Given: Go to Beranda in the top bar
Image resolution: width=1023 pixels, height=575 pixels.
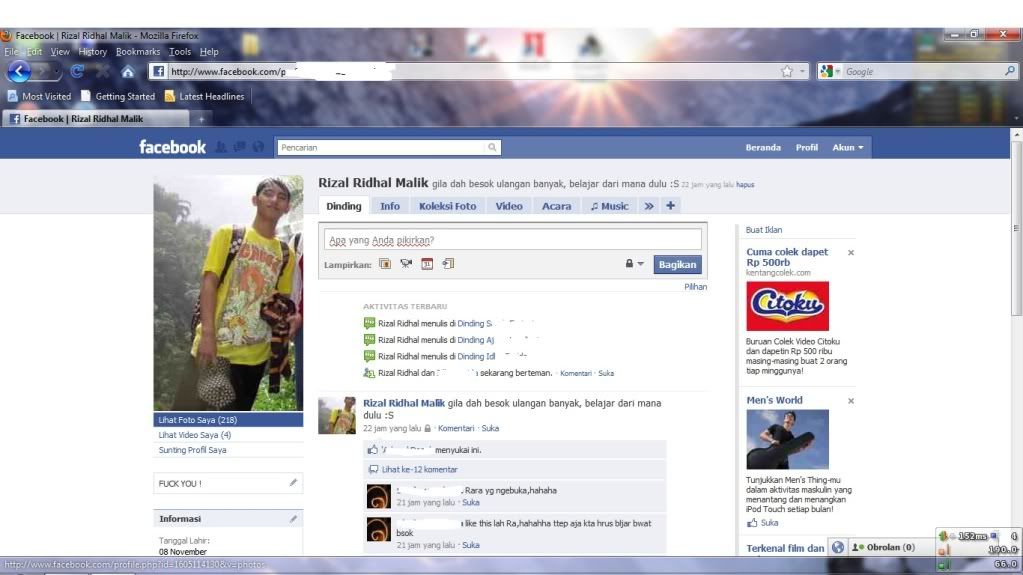Looking at the screenshot, I should [x=763, y=148].
